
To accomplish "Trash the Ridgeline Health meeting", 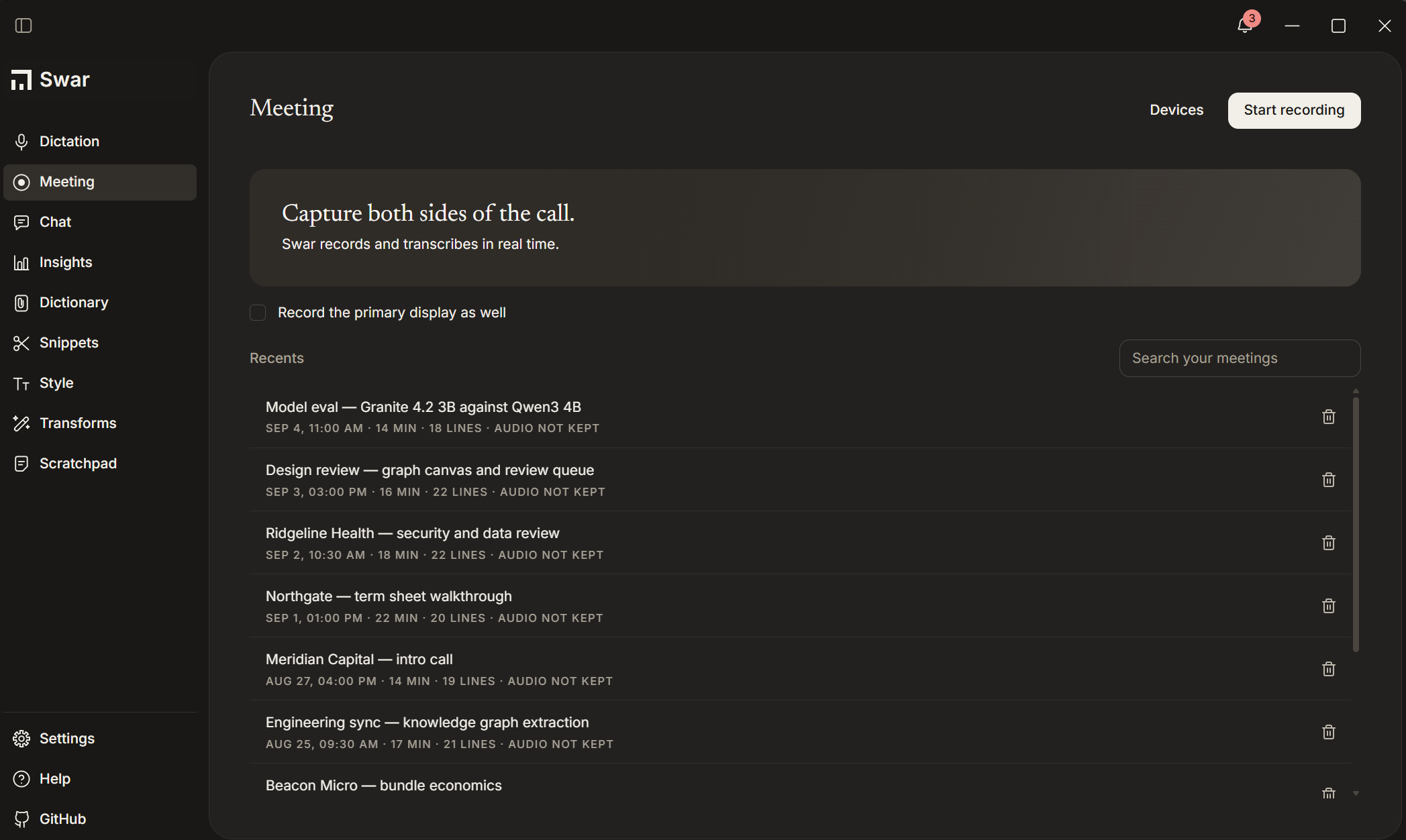I will pos(1328,543).
